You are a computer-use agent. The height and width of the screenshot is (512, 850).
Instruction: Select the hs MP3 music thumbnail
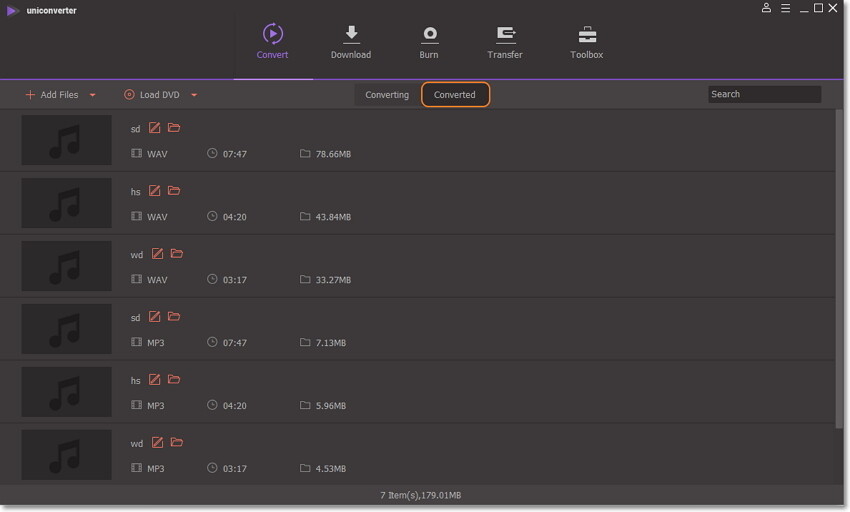(x=67, y=392)
